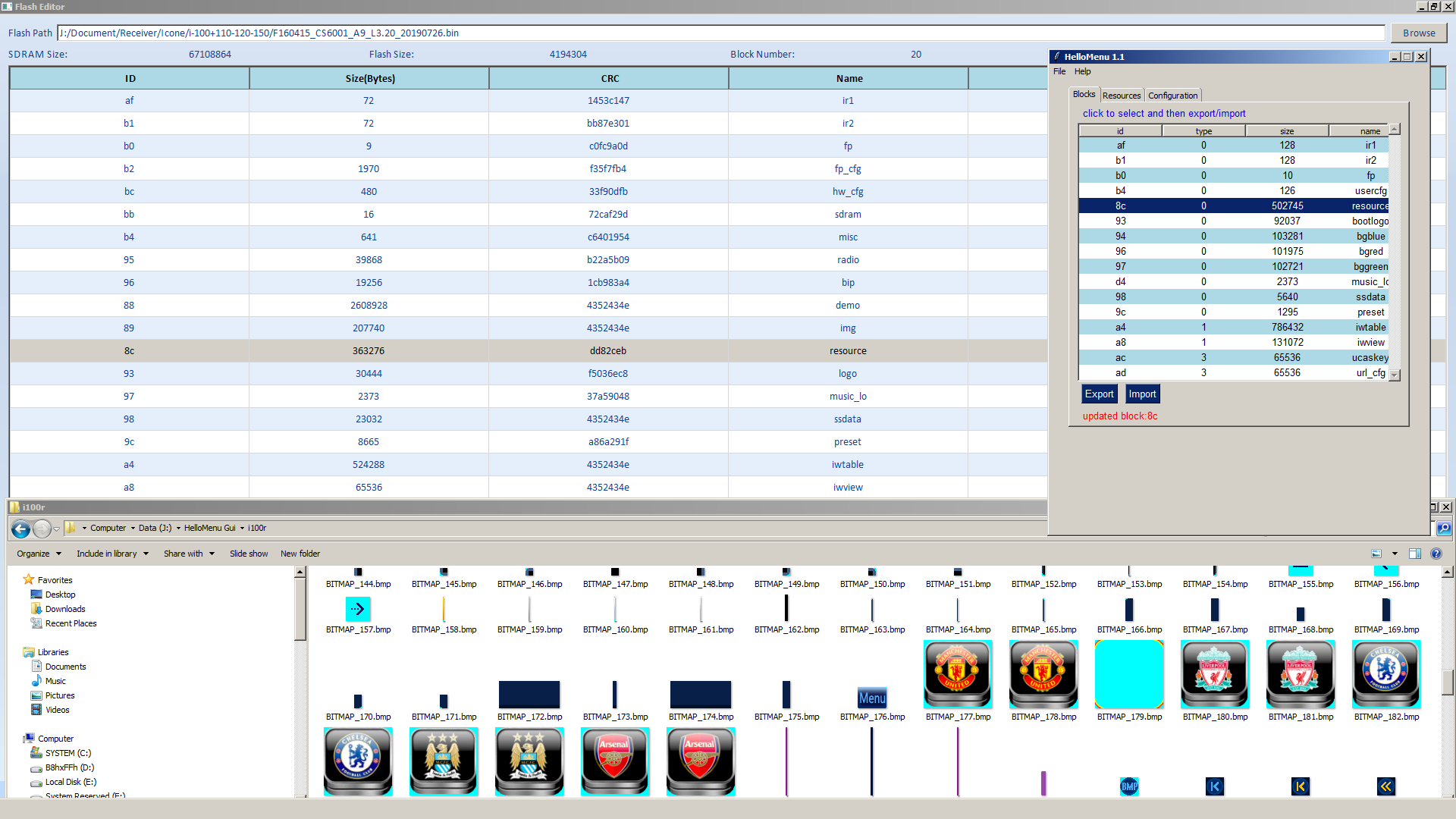Select the BITMAP_176.bmp Menu image
This screenshot has width=1456, height=819.
(872, 698)
